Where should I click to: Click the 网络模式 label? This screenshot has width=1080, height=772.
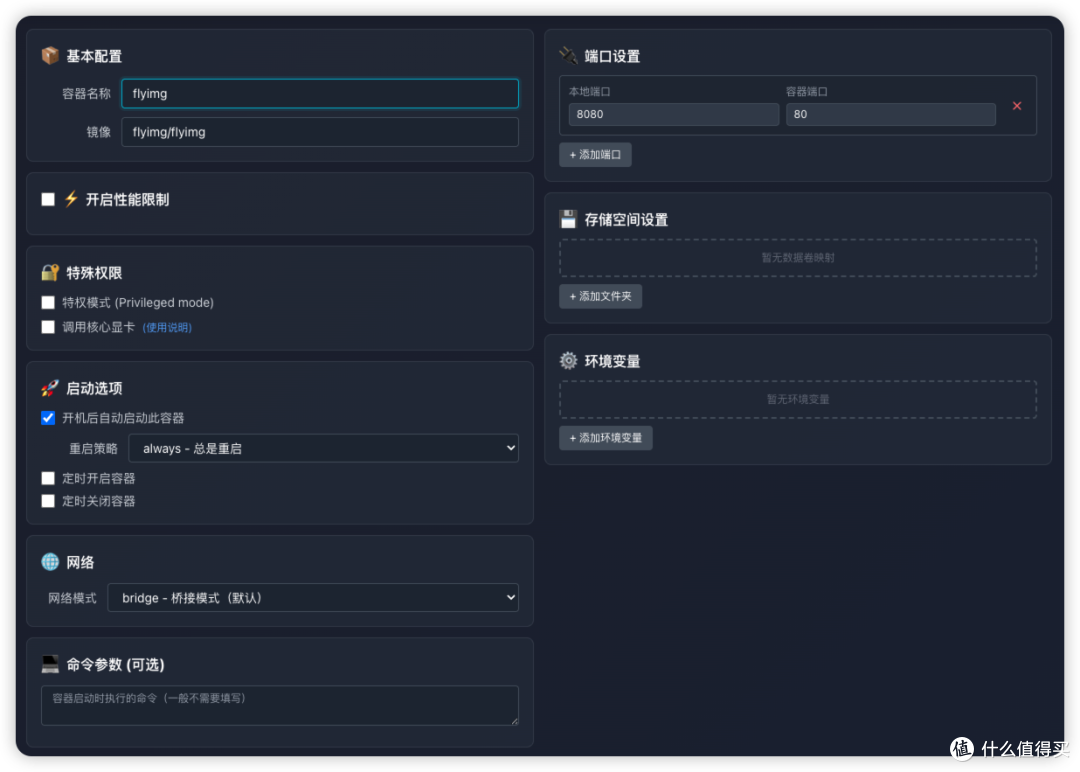(72, 598)
